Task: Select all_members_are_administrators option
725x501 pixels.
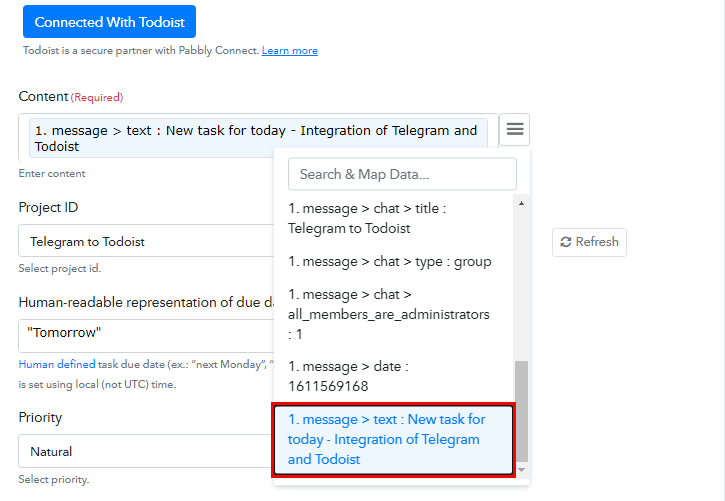Action: point(393,314)
